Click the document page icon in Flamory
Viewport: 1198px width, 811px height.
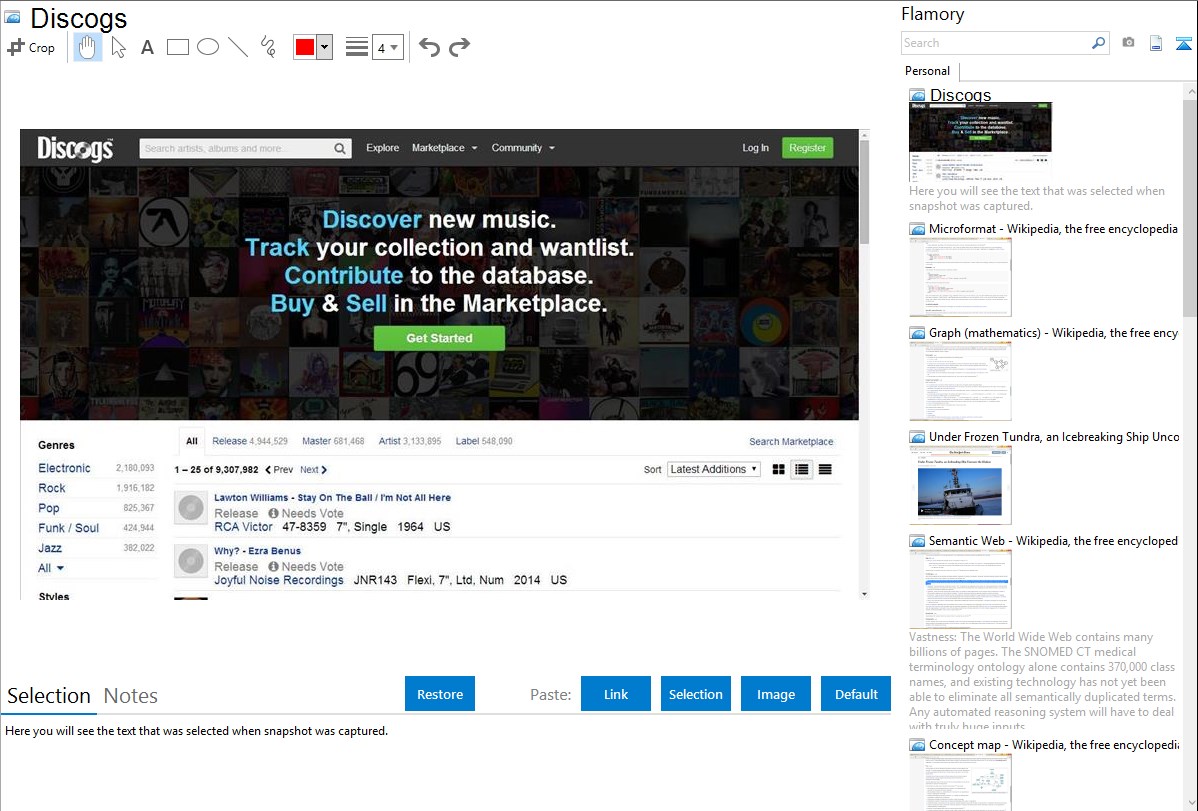click(1156, 43)
